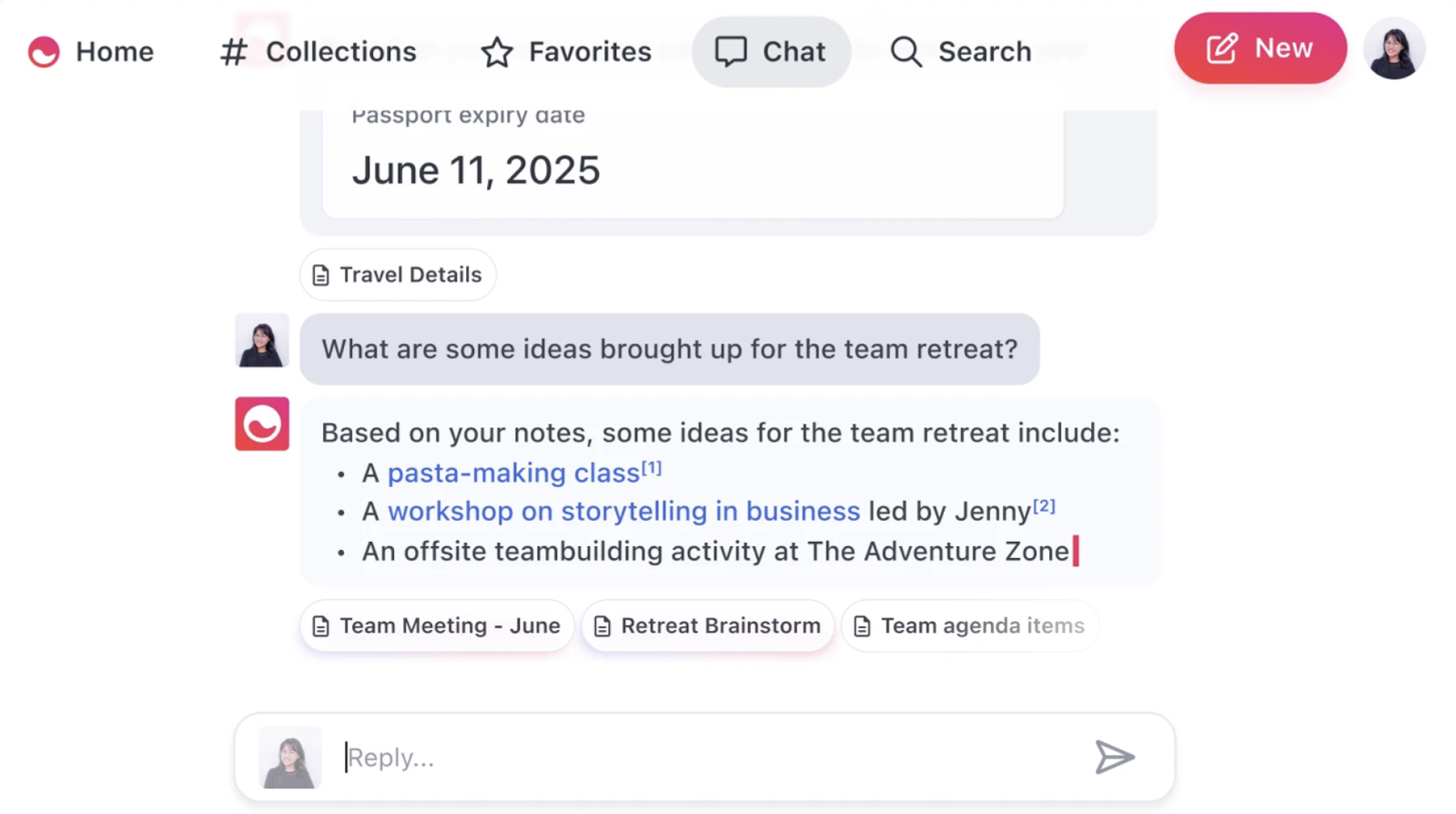
Task: Open the Team agenda items source
Action: point(970,626)
